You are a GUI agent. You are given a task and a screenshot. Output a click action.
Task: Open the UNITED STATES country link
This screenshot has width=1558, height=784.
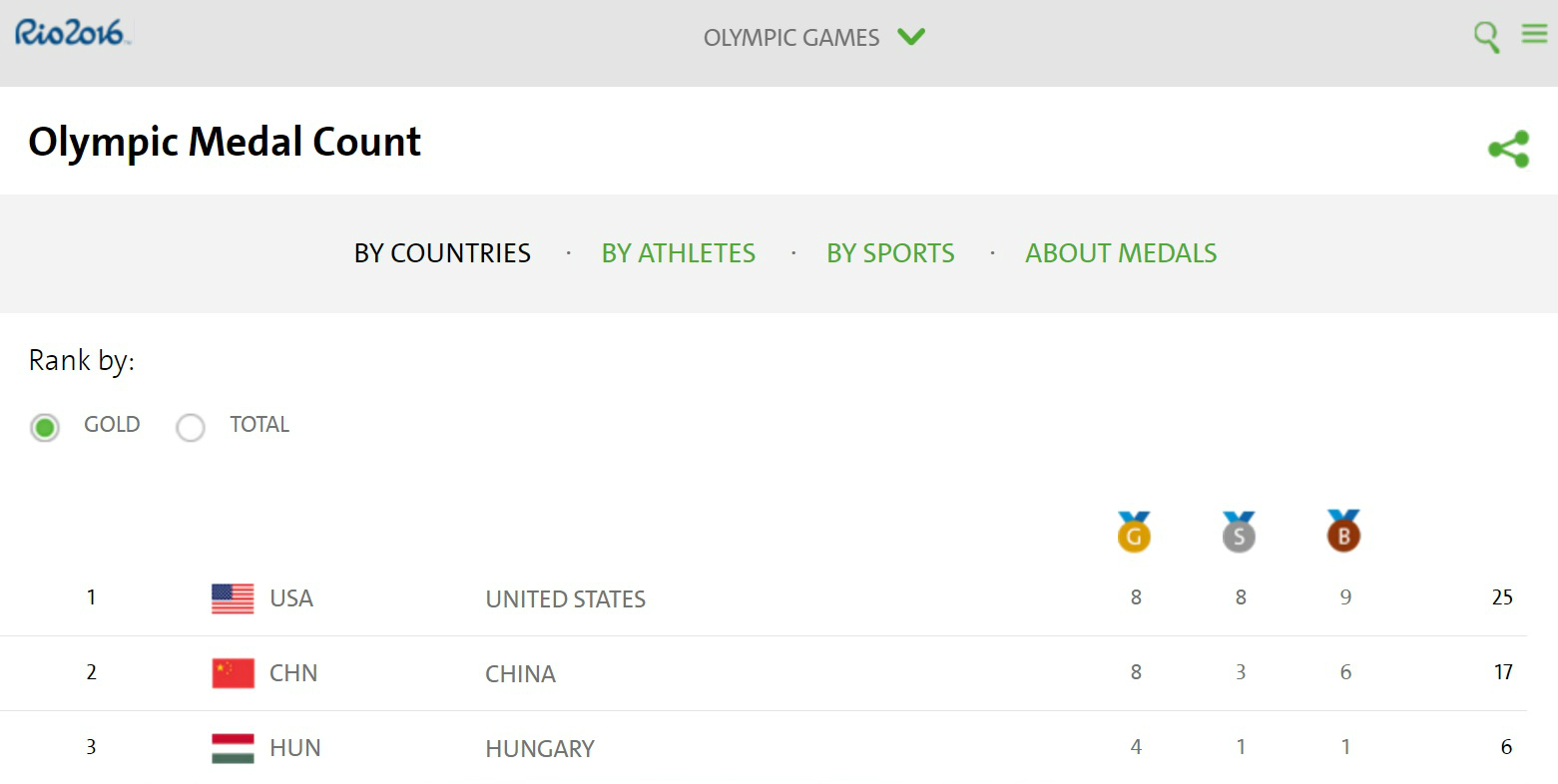565,599
